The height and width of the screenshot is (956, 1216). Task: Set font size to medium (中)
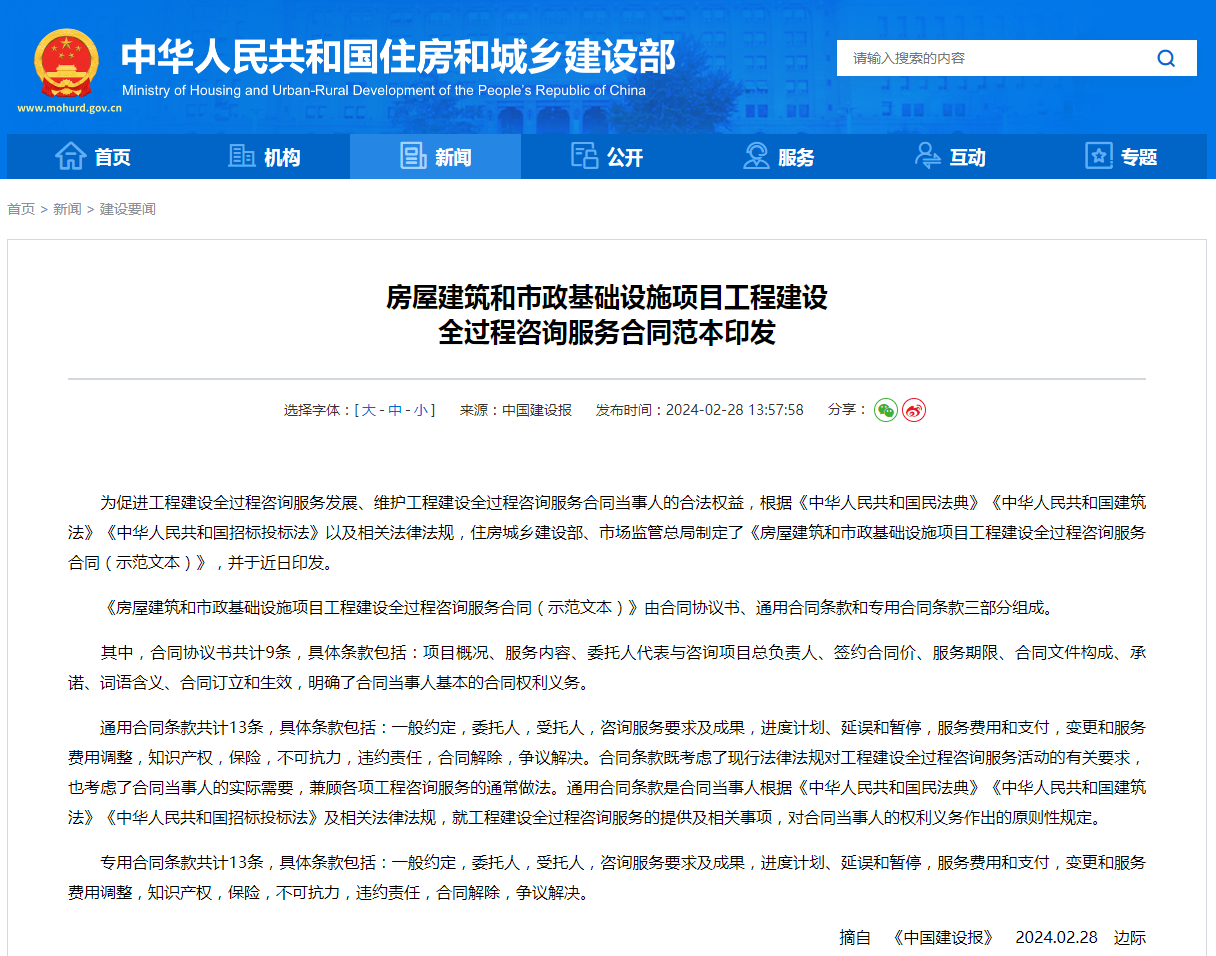click(x=395, y=410)
